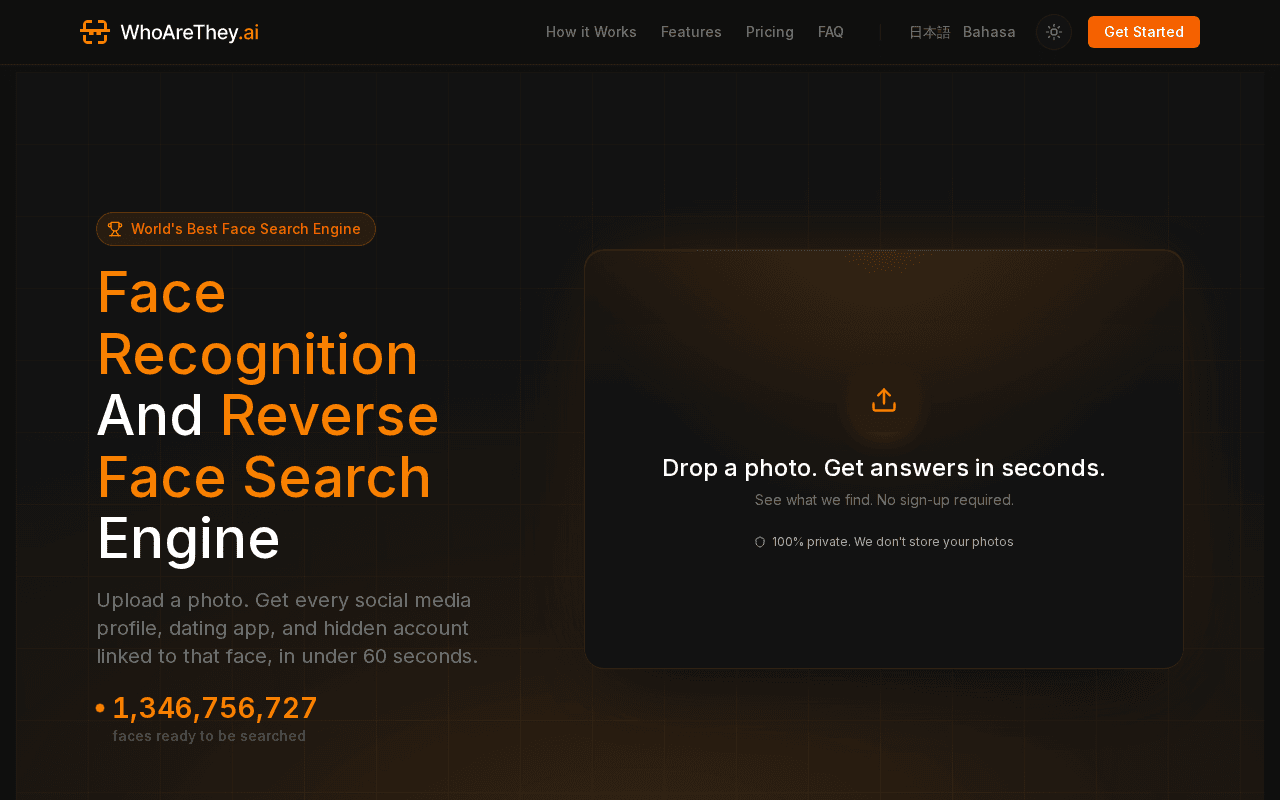Click 'faces ready to be searched' caption
Viewport: 1280px width, 800px height.
click(209, 736)
